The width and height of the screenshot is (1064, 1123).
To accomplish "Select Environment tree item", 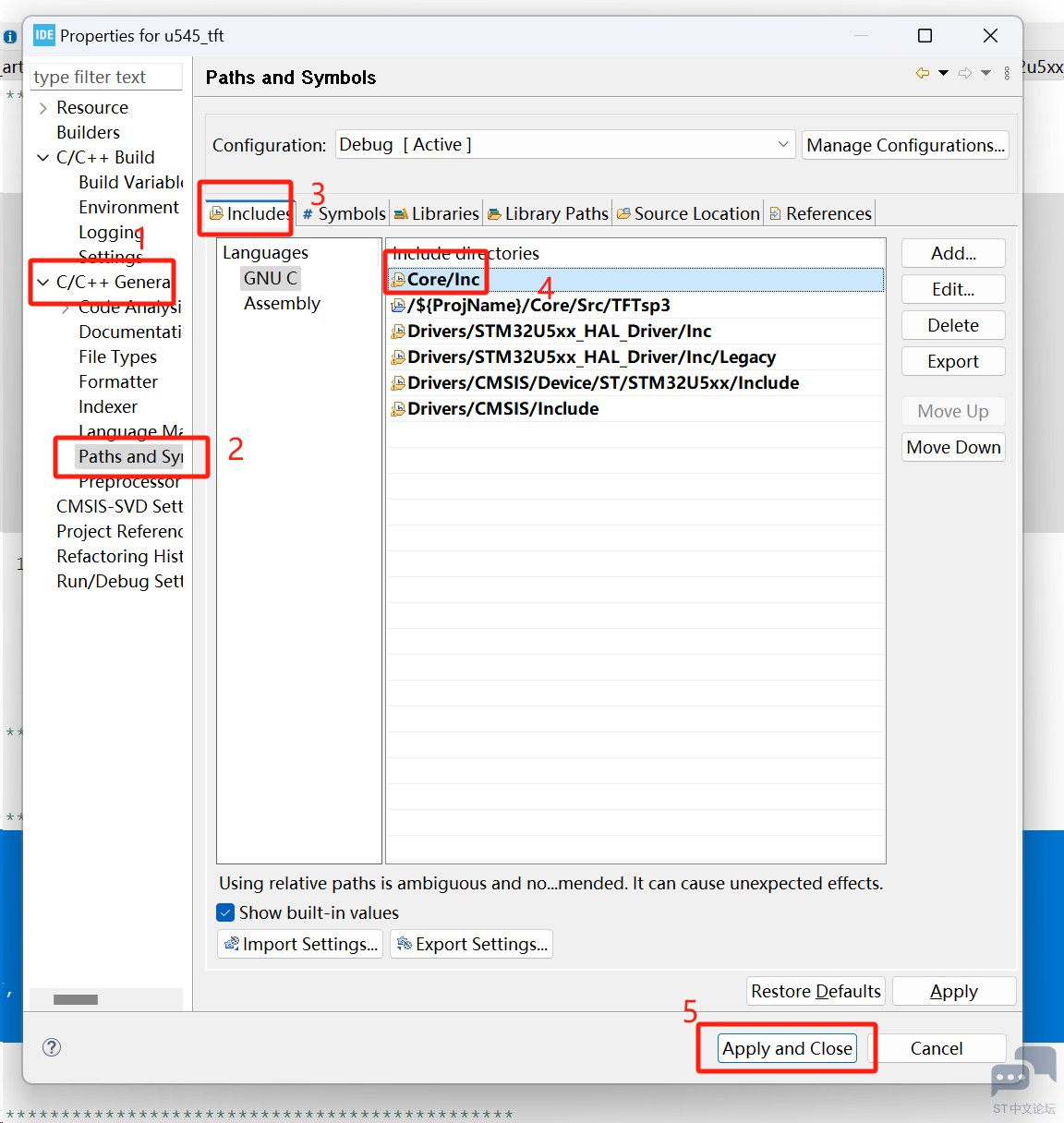I will point(128,207).
